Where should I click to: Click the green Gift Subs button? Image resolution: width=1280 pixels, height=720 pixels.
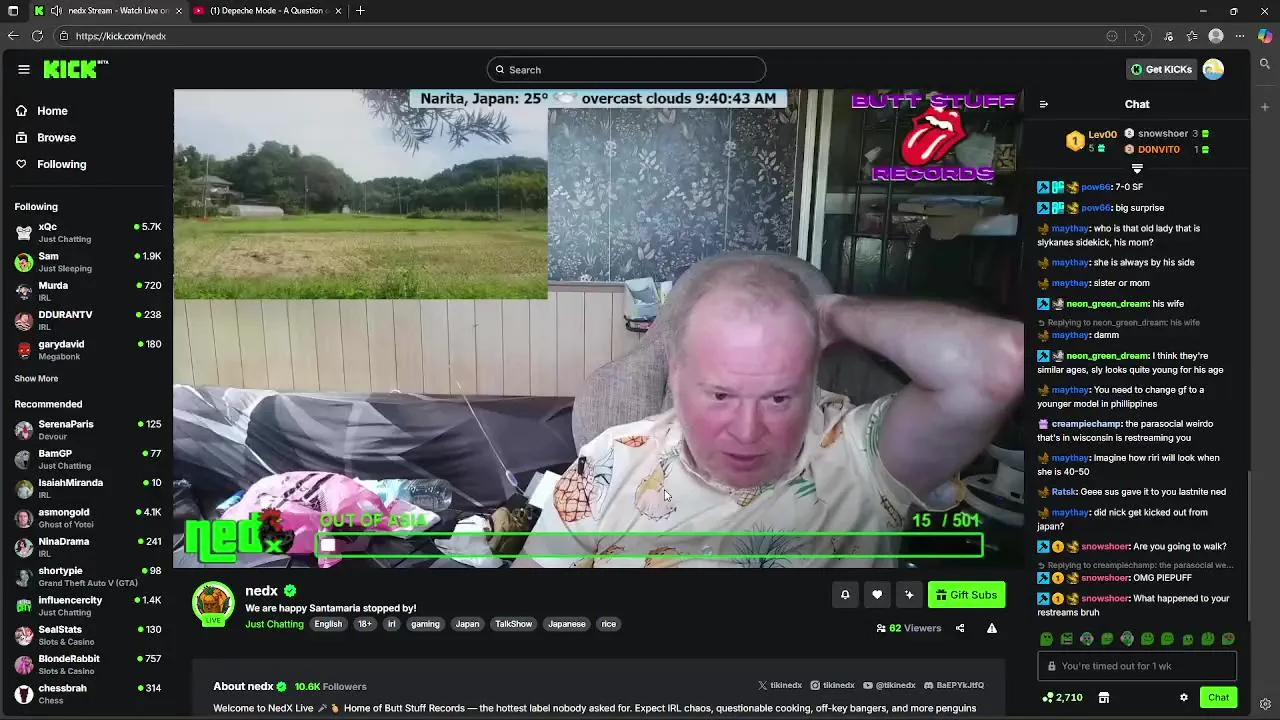966,595
